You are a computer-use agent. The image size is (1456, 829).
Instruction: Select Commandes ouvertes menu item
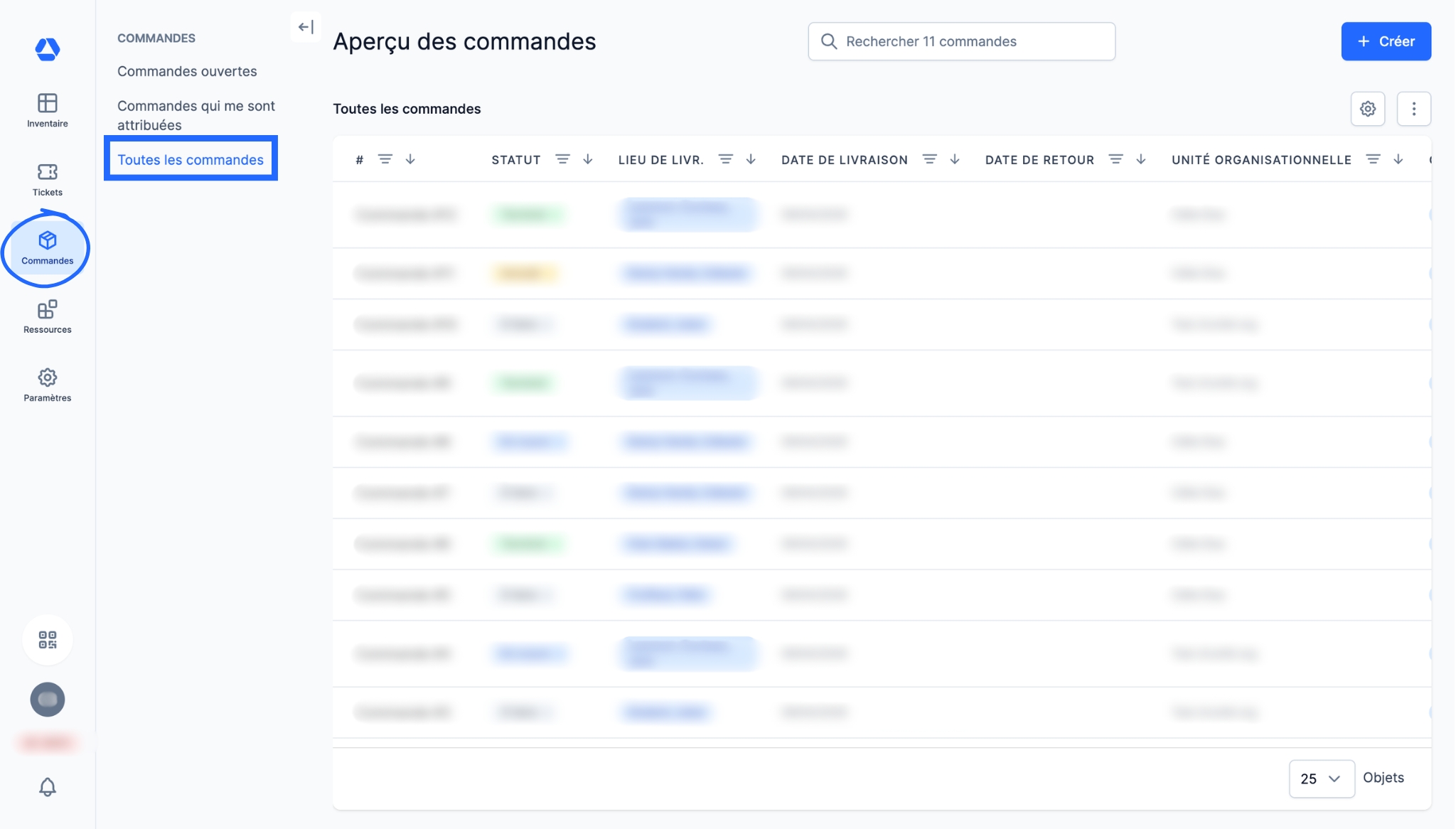click(x=187, y=71)
